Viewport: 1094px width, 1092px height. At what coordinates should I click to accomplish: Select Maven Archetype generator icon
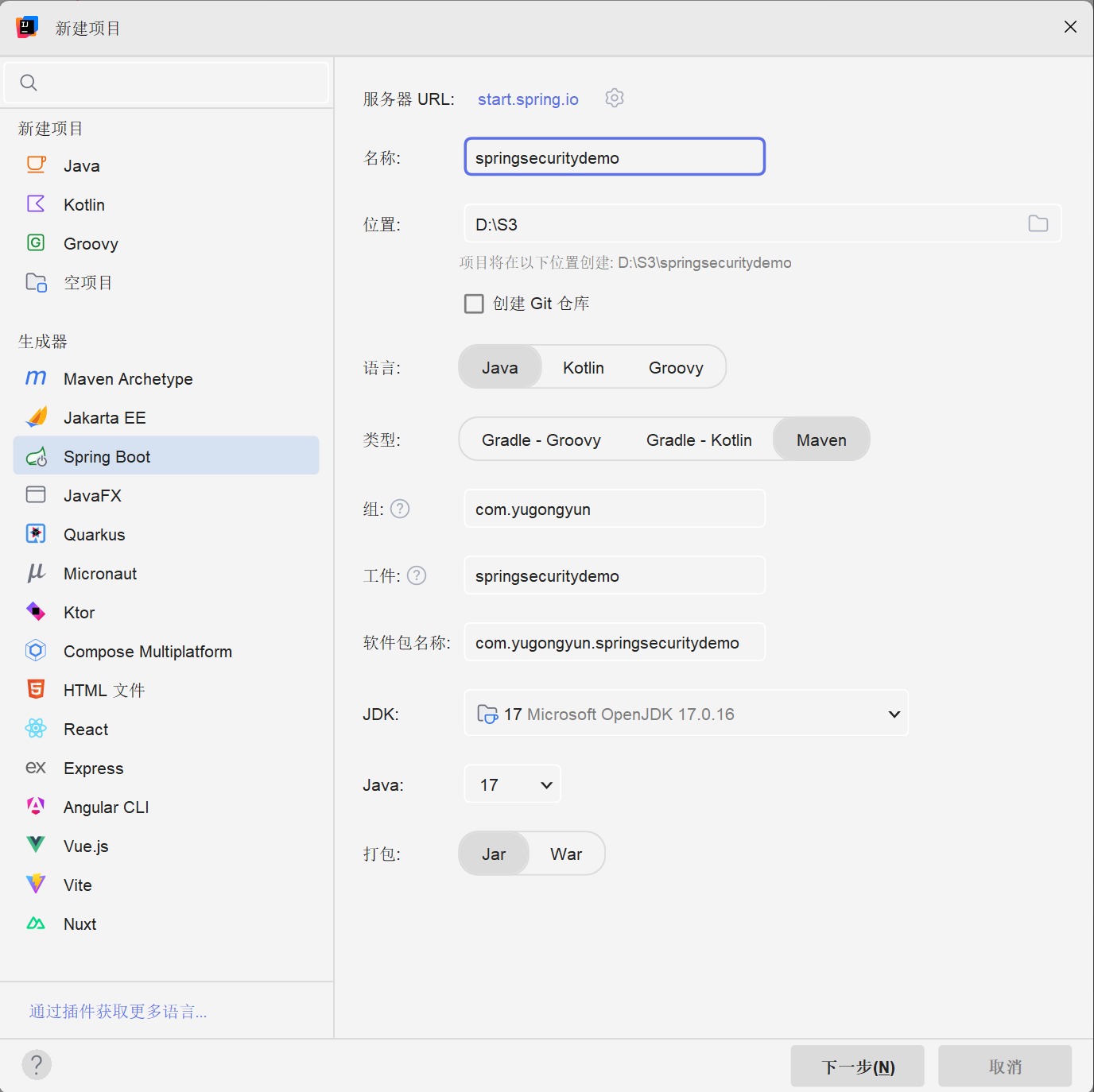point(36,378)
